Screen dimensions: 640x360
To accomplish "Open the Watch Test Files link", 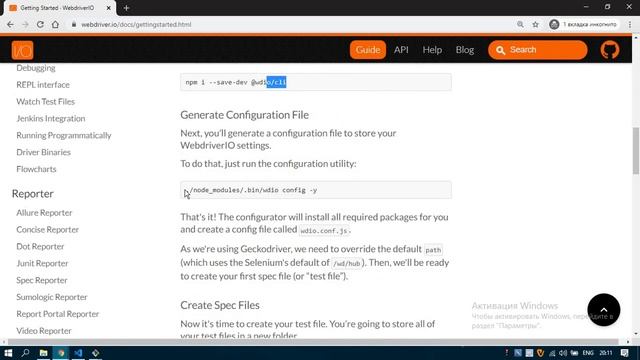I will 45,102.
